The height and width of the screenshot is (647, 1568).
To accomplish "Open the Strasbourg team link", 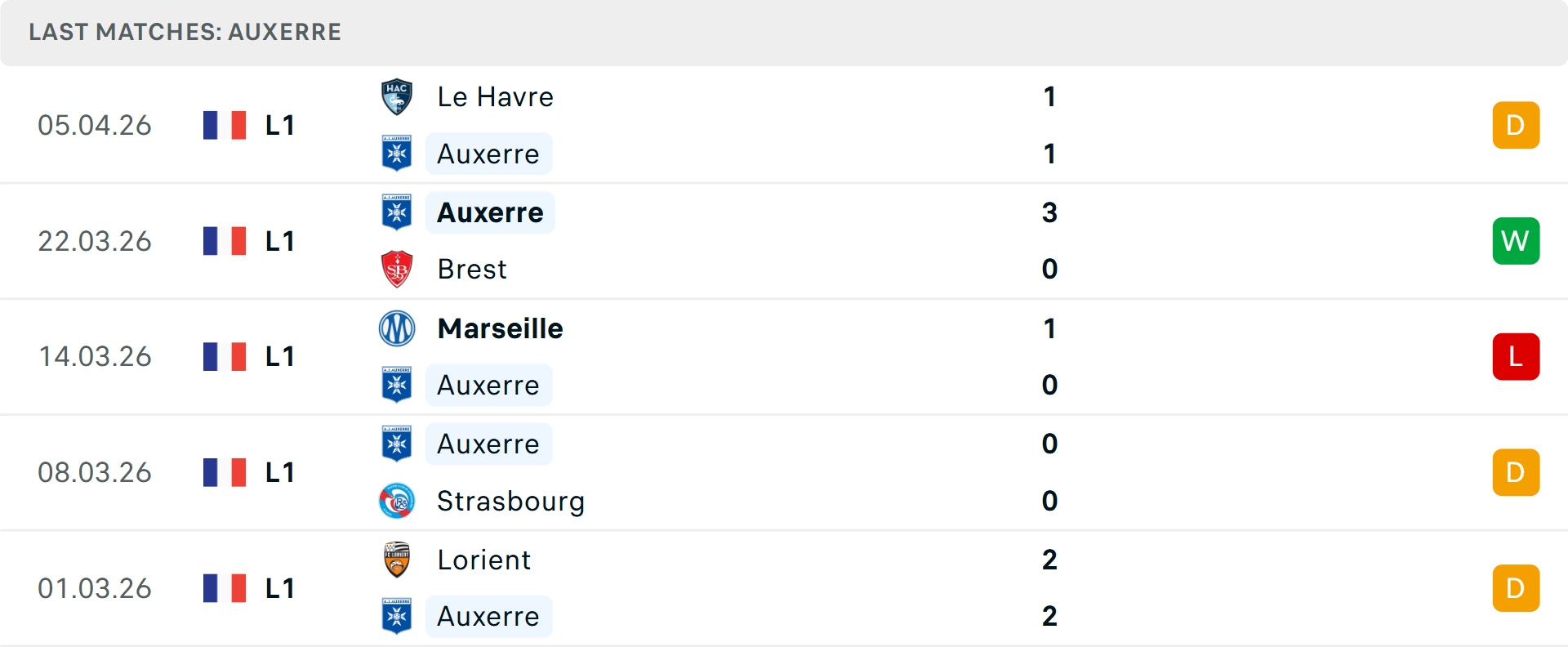I will click(x=511, y=501).
